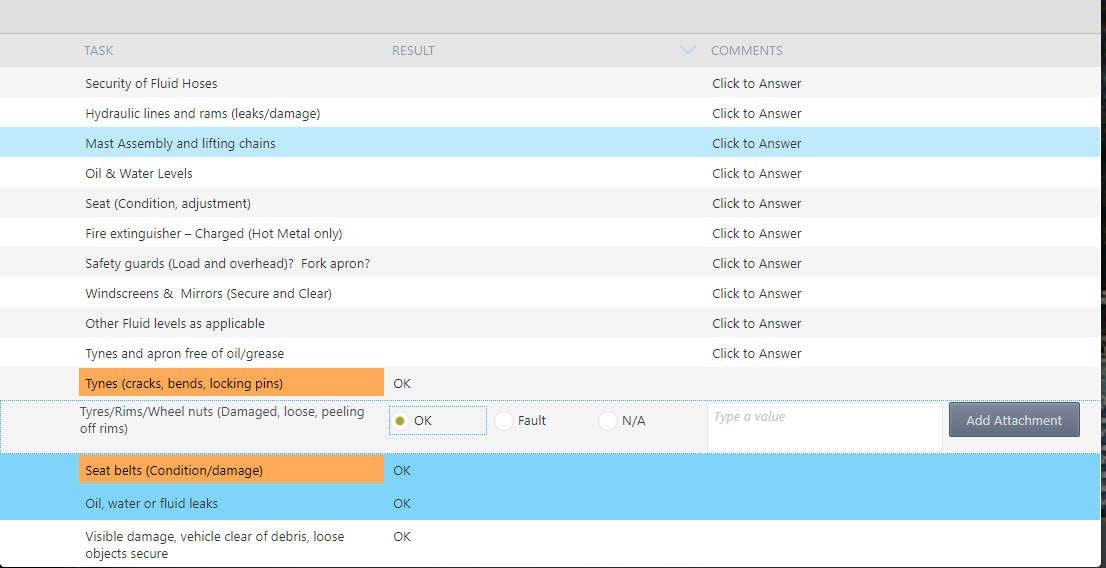Click to Answer for Other Fluid levels
1106x568 pixels.
757,323
